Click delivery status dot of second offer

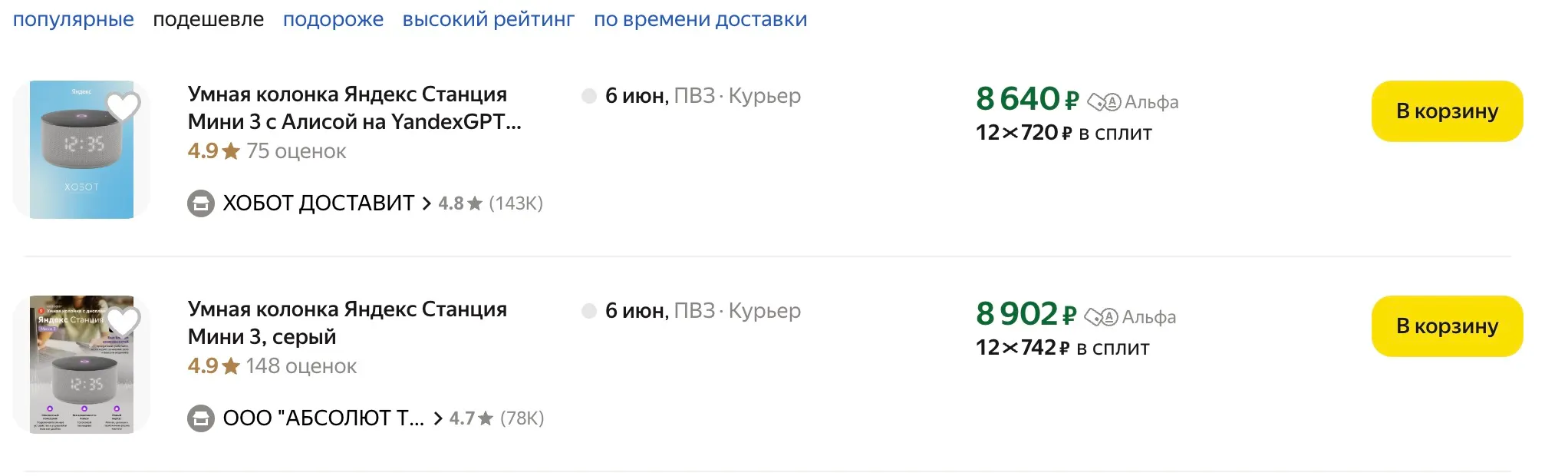(589, 311)
